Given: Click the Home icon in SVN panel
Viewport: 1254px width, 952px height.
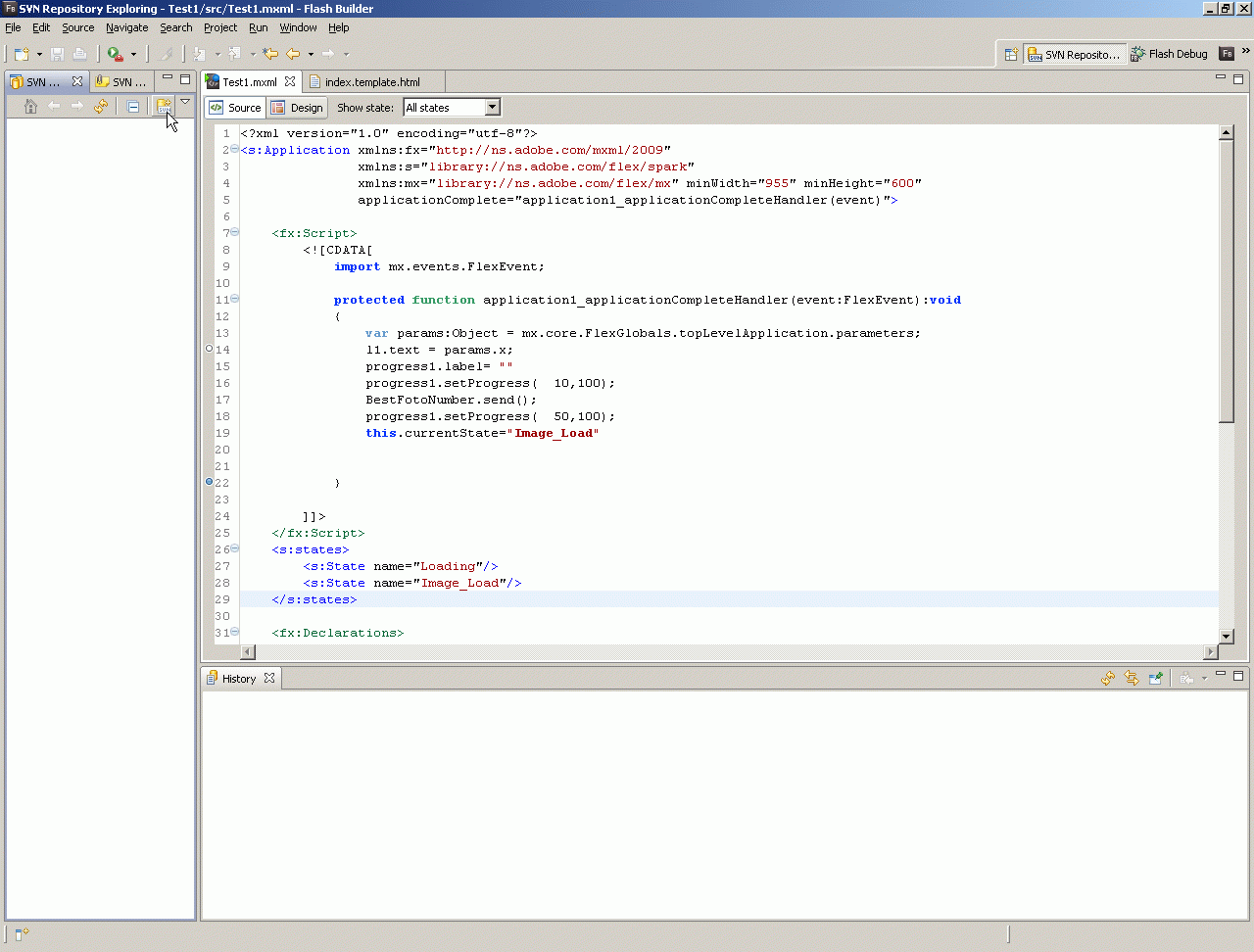Looking at the screenshot, I should (x=30, y=106).
